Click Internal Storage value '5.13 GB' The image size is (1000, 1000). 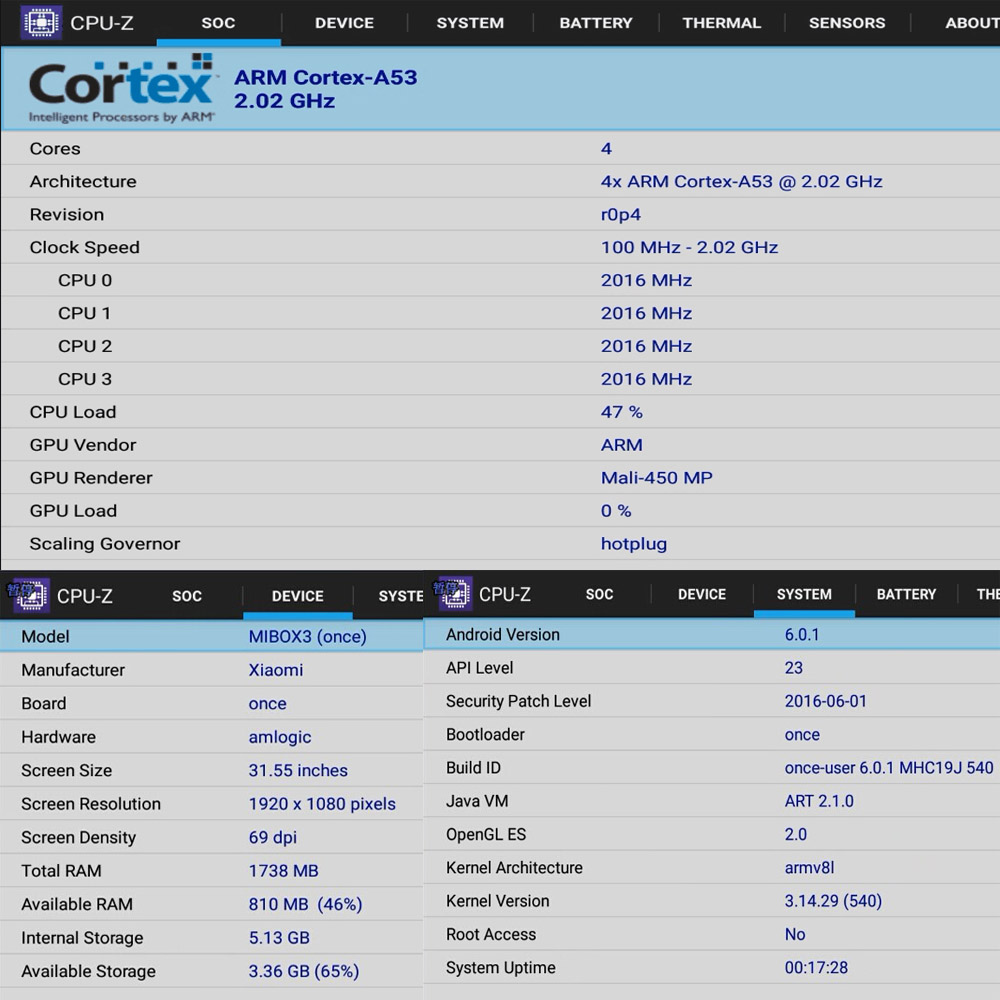(x=279, y=938)
